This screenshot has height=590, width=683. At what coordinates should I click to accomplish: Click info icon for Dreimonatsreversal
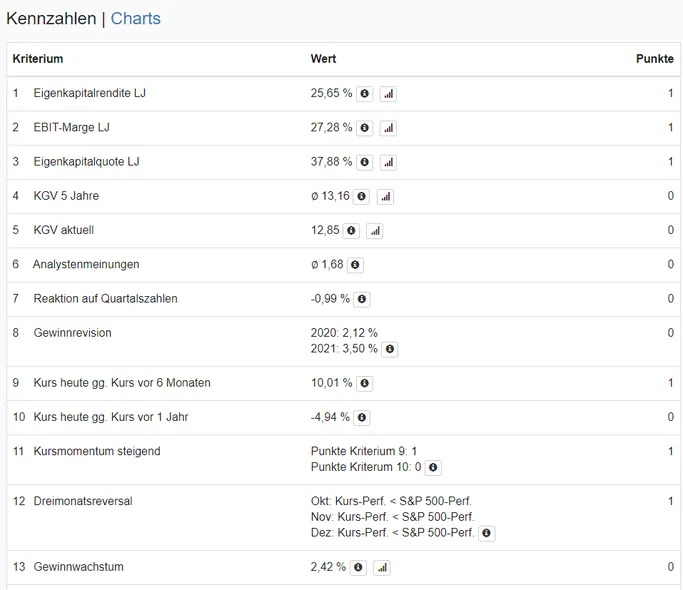pos(487,533)
